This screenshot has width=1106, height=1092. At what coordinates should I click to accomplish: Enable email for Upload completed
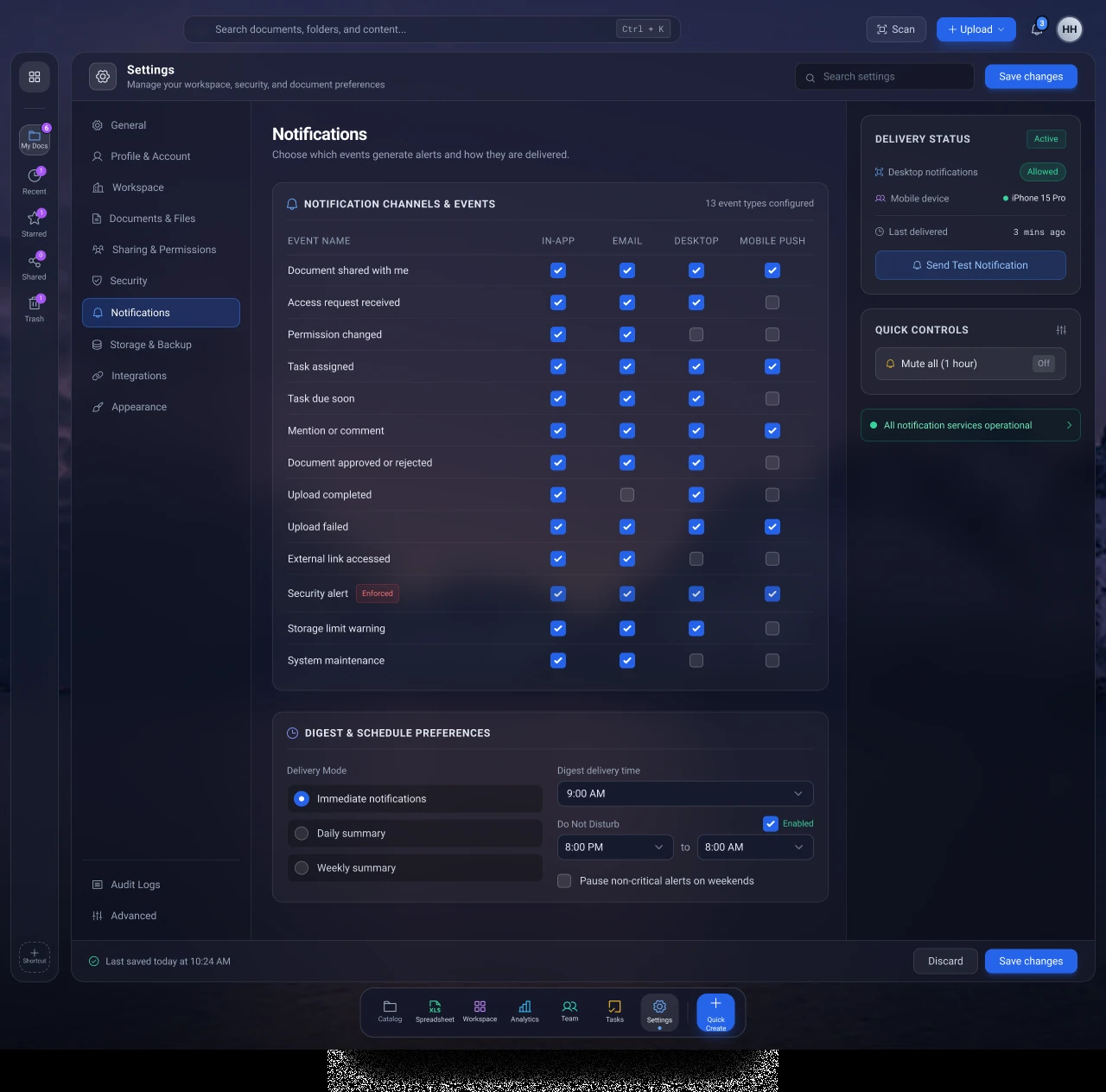coord(627,495)
